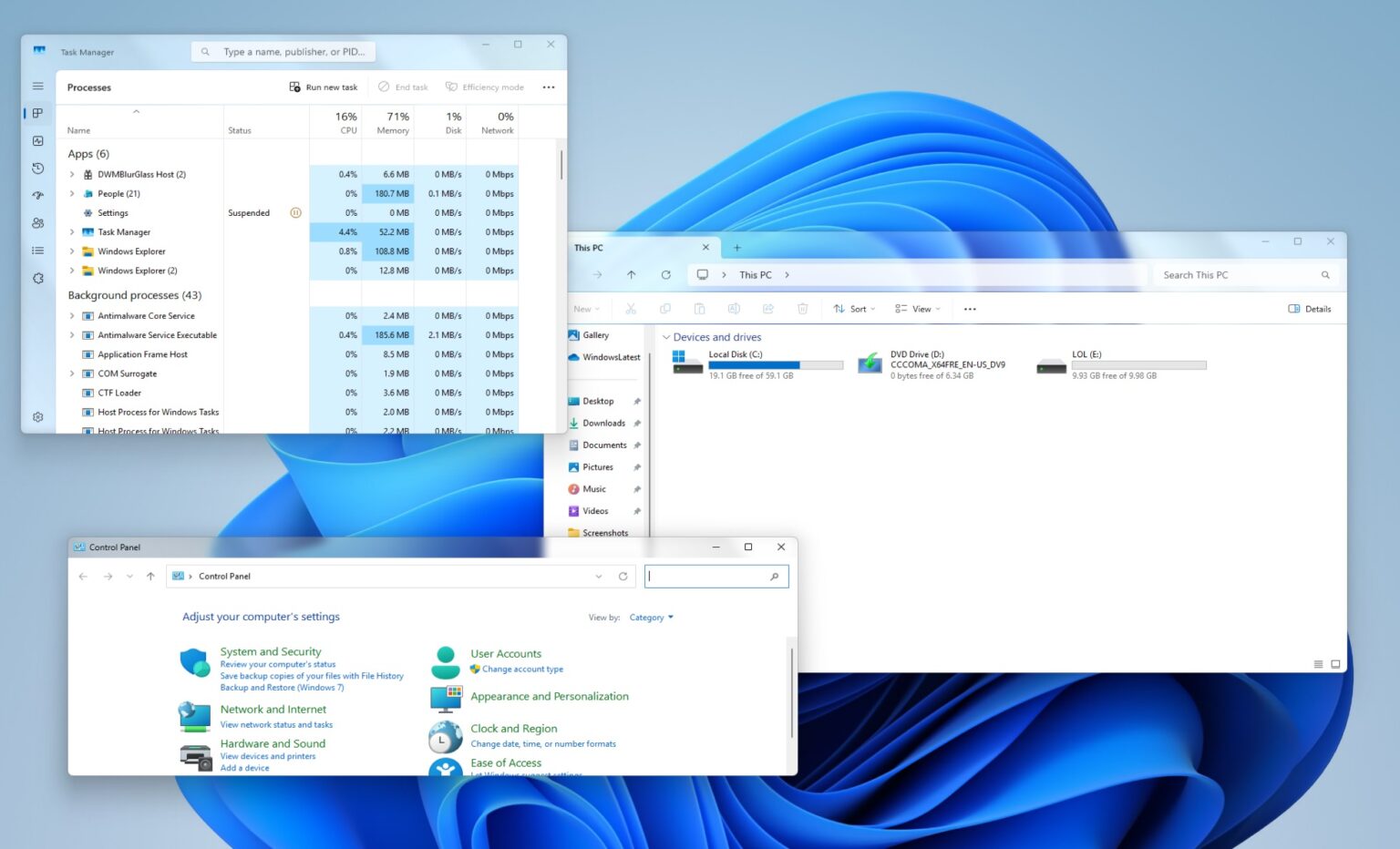Screen dimensions: 1400x849
Task: Click the Cut icon in Explorer toolbar
Action: pyautogui.click(x=630, y=308)
